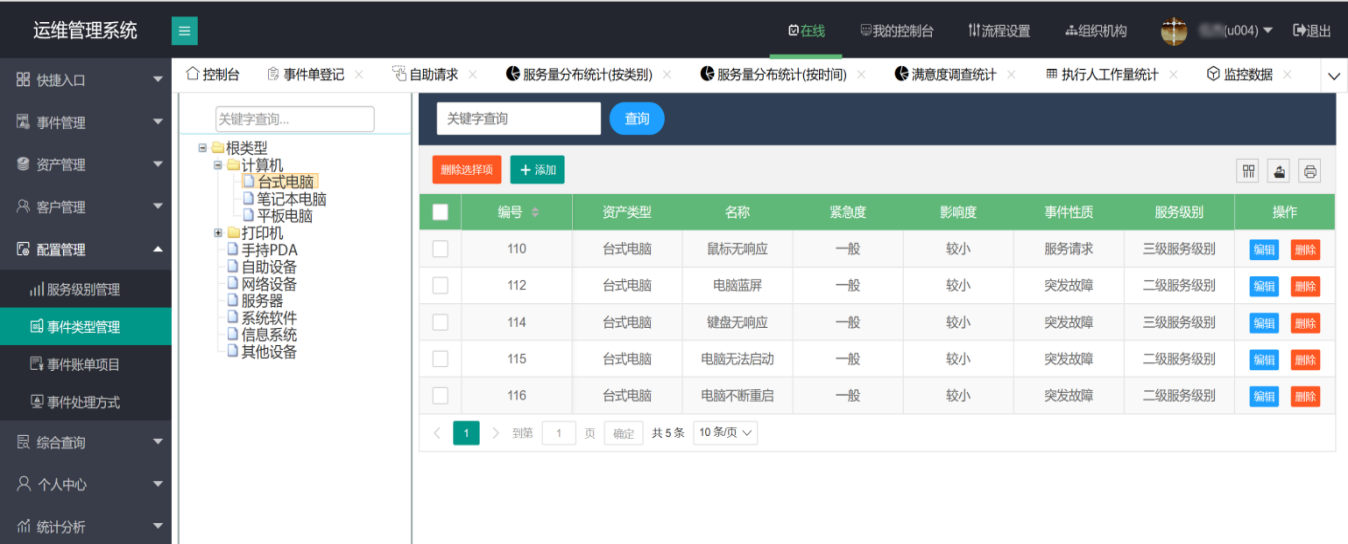Click 编辑 for row 110
This screenshot has width=1348, height=544.
click(1264, 249)
